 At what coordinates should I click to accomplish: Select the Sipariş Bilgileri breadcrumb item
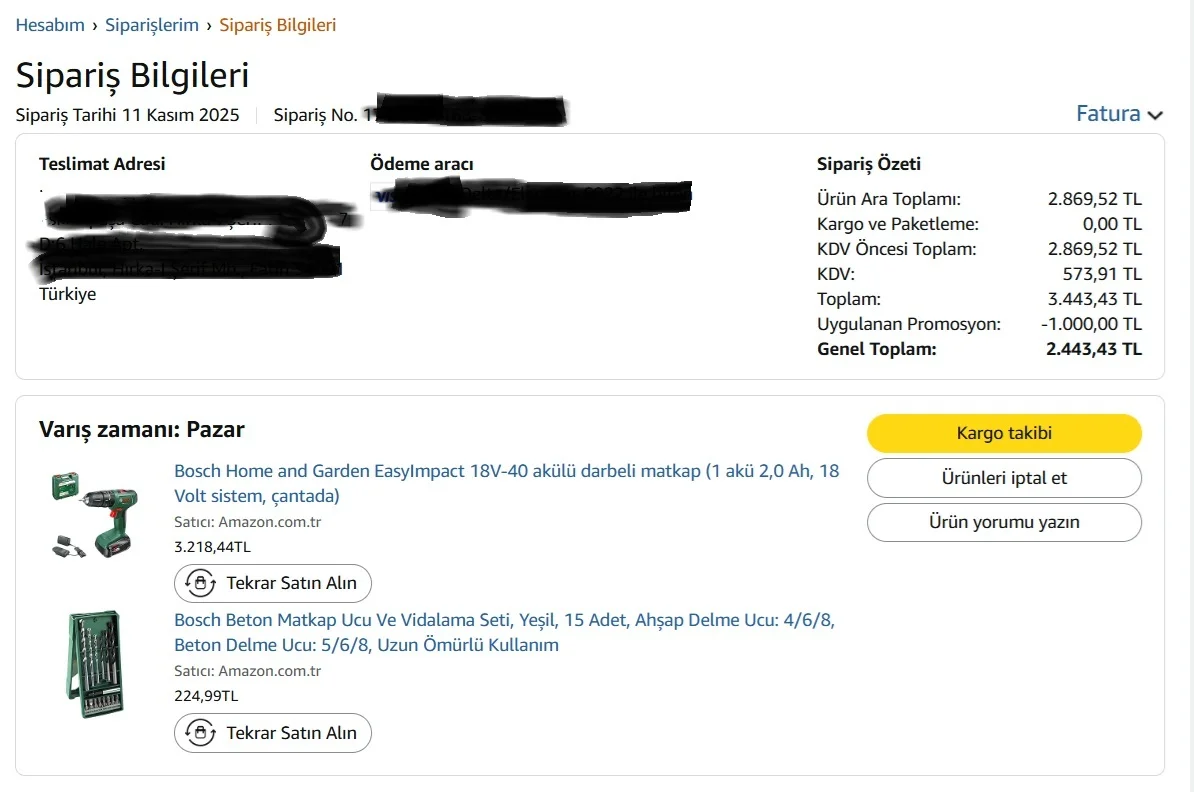point(278,25)
